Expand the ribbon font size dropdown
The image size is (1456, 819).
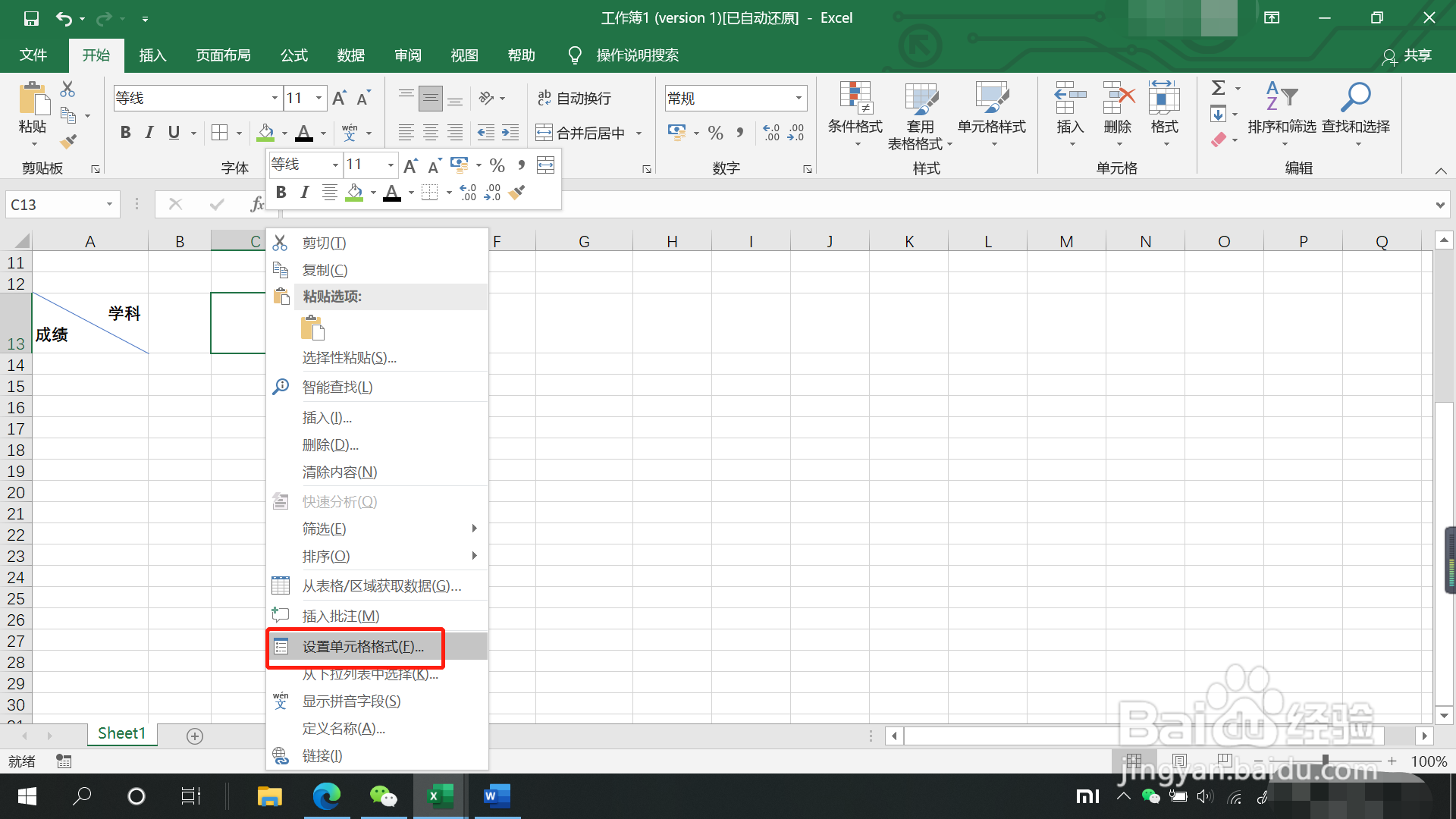[318, 98]
